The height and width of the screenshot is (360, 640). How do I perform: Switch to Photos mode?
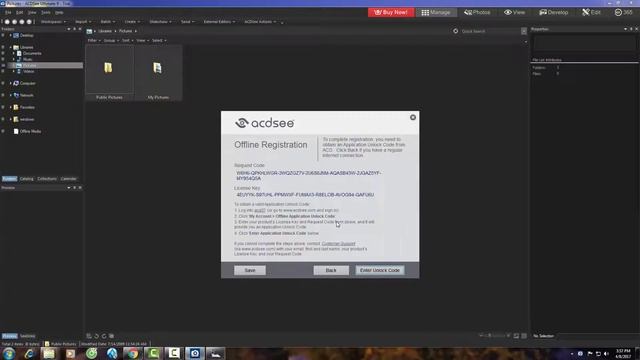coord(477,12)
